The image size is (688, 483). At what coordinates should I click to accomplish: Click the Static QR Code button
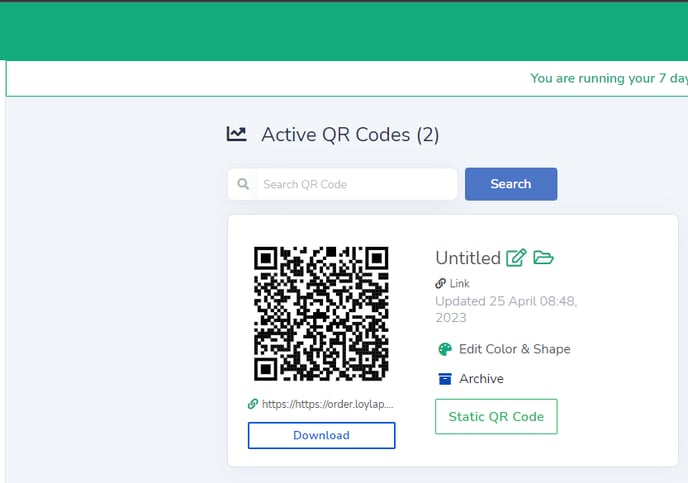pos(496,417)
